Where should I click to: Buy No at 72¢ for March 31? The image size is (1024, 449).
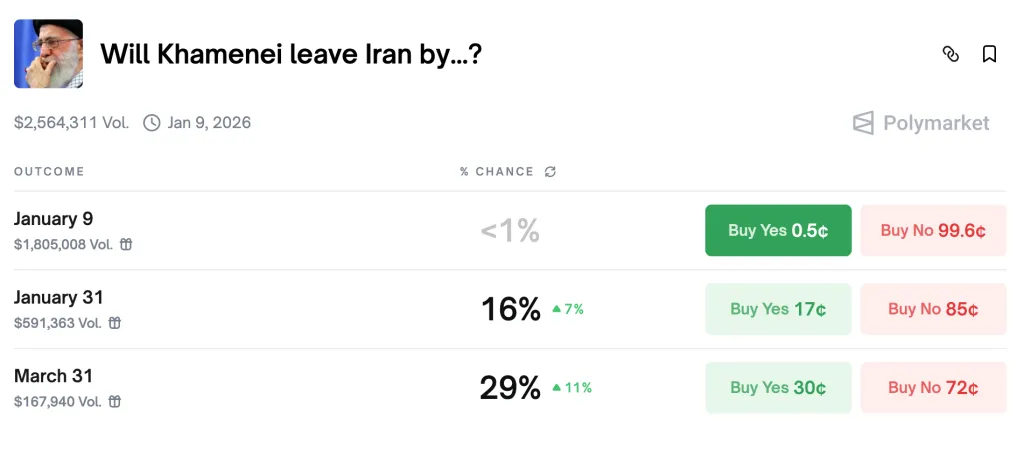coord(933,388)
